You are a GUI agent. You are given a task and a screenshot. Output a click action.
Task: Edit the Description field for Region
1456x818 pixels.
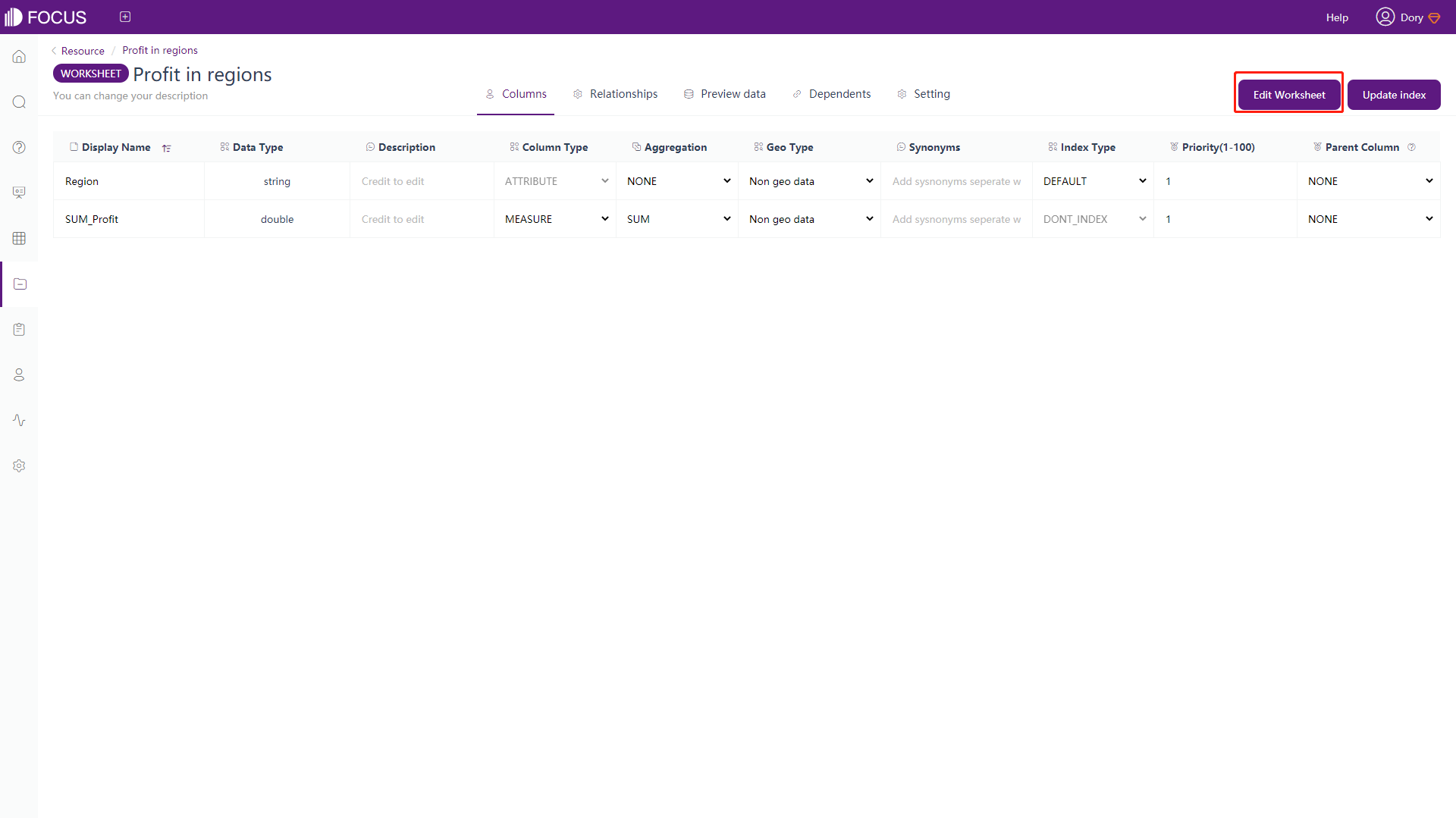coord(422,181)
